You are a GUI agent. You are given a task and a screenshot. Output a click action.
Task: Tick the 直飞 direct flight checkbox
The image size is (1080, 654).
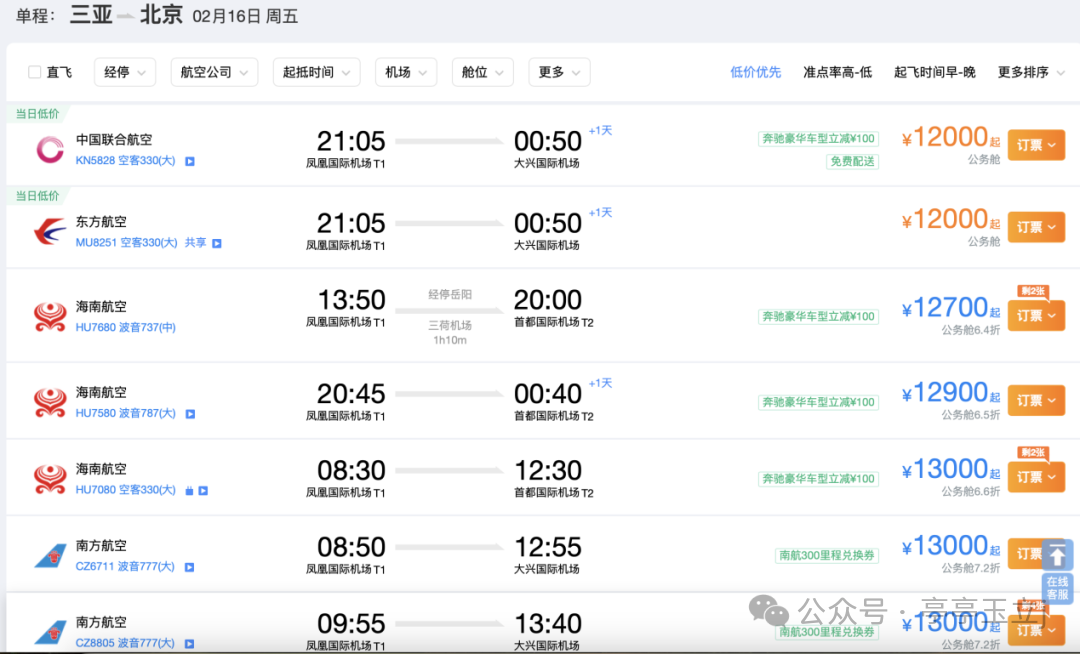34,72
